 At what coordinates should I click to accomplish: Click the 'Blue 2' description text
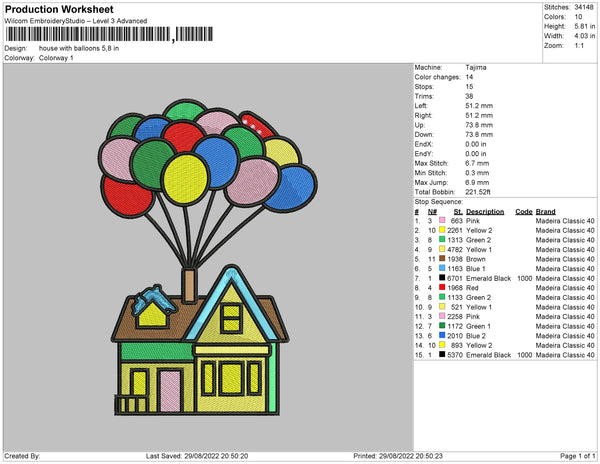tap(476, 335)
